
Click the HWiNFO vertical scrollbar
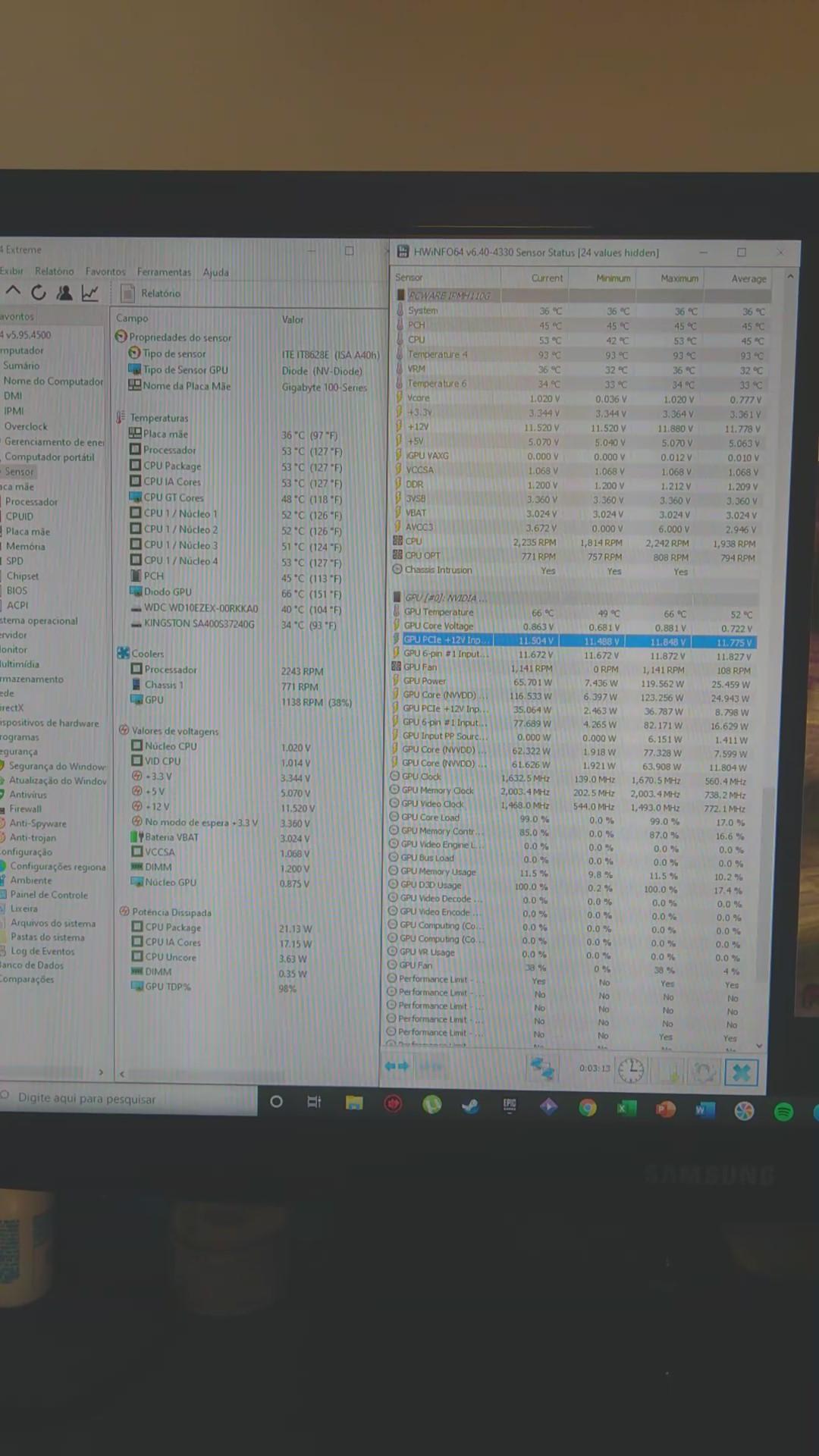pyautogui.click(x=767, y=883)
